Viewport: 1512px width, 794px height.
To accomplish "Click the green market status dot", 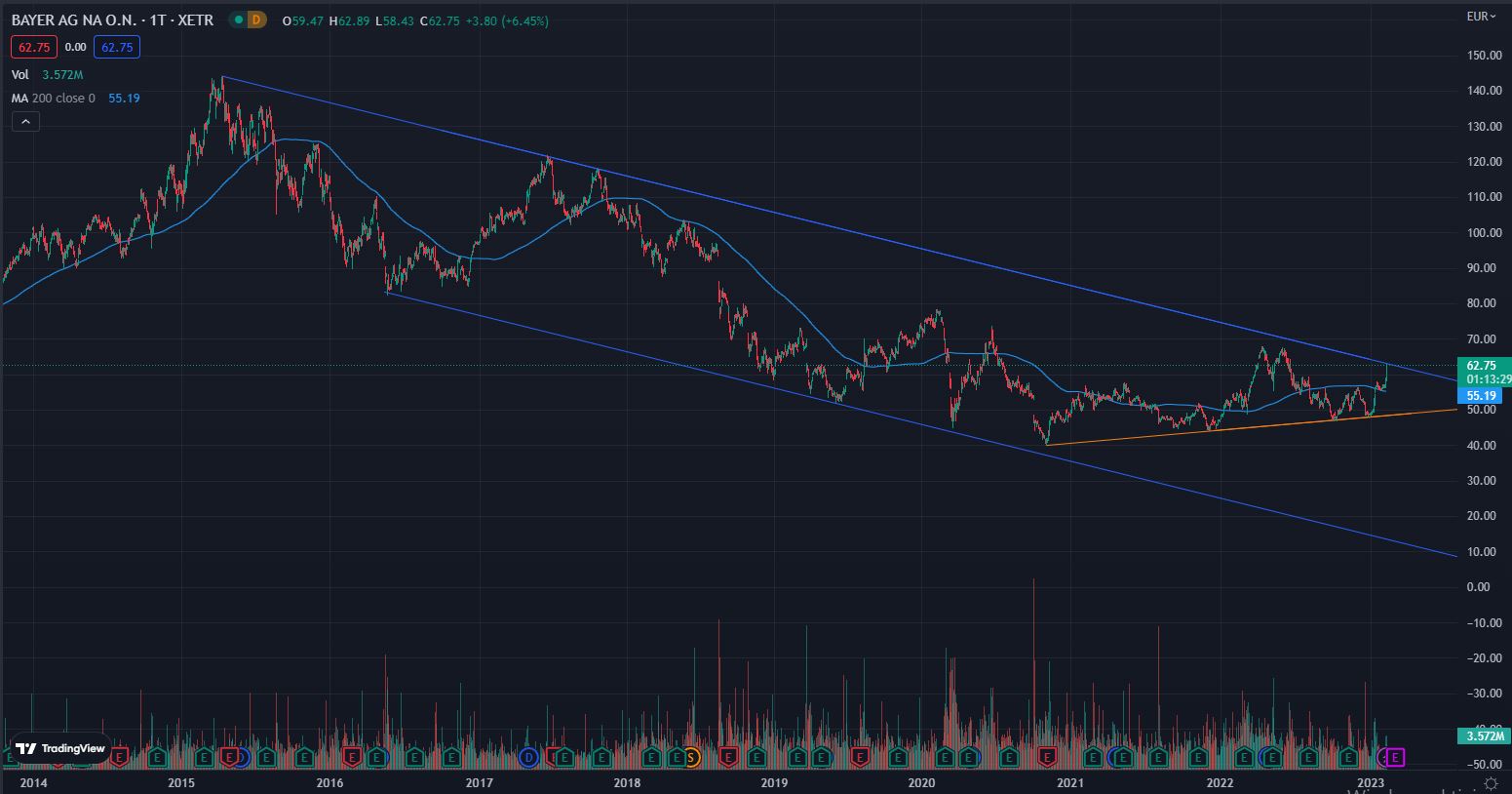I will 238,20.
